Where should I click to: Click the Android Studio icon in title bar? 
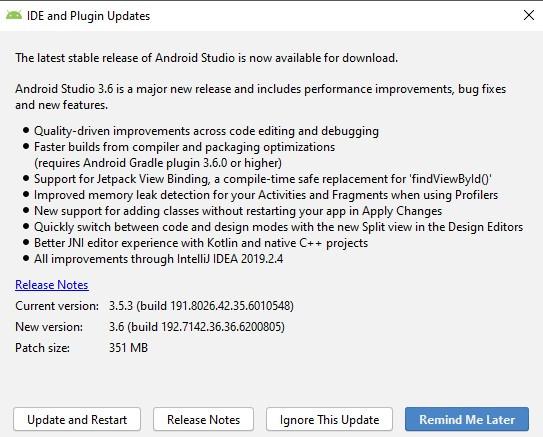[14, 15]
